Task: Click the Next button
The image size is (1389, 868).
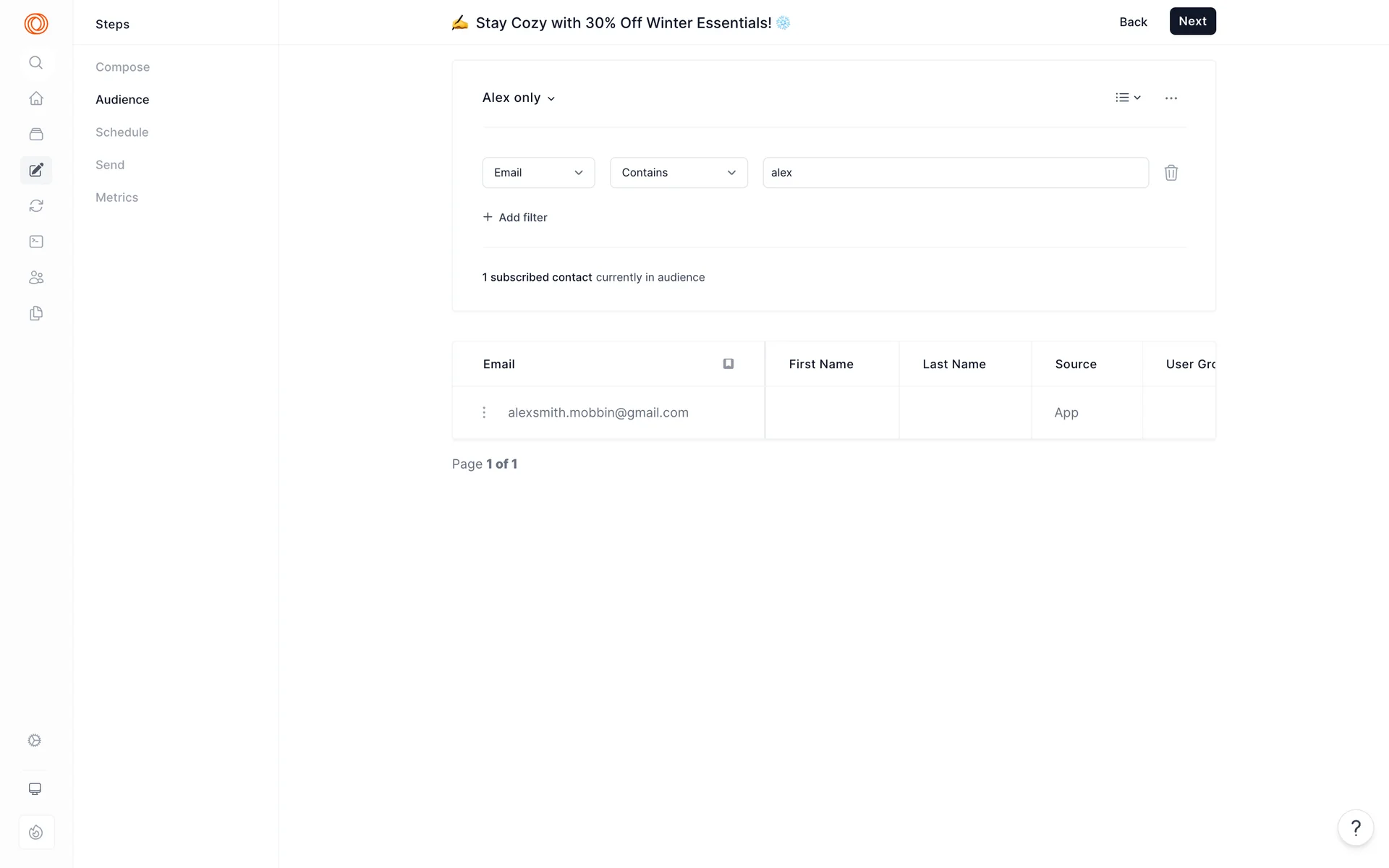Action: (x=1192, y=22)
